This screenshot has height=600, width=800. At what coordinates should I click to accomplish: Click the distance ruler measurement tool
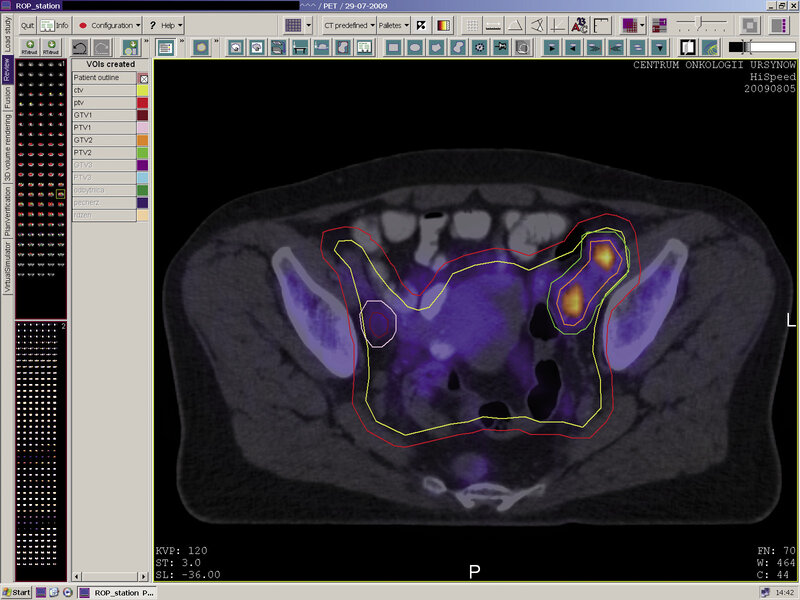point(493,25)
